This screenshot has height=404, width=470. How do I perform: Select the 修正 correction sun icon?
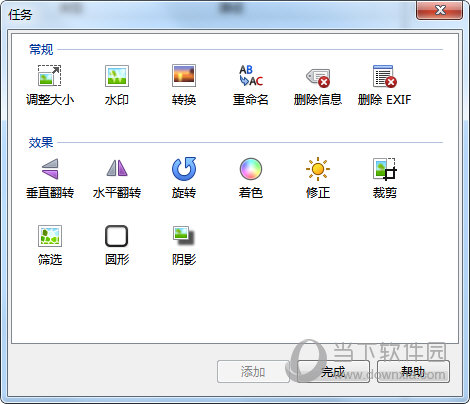318,169
